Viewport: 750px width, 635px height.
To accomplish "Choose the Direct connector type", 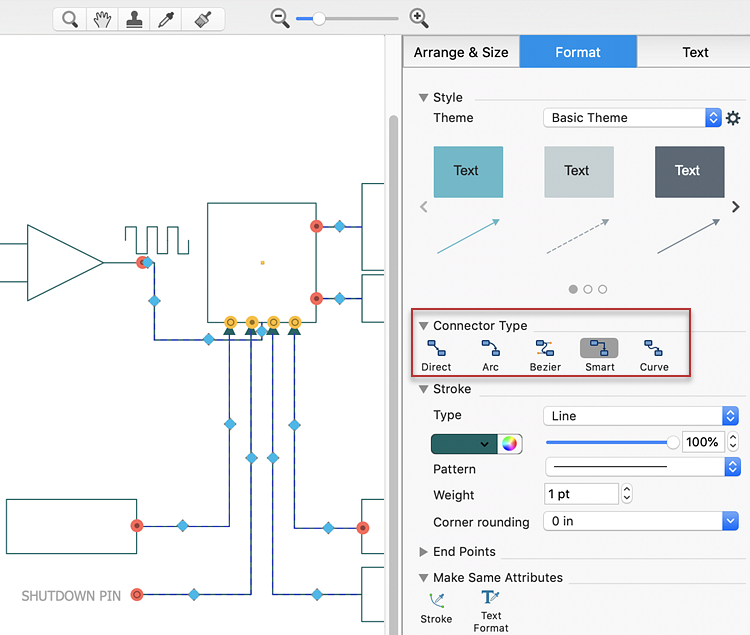I will pos(436,355).
